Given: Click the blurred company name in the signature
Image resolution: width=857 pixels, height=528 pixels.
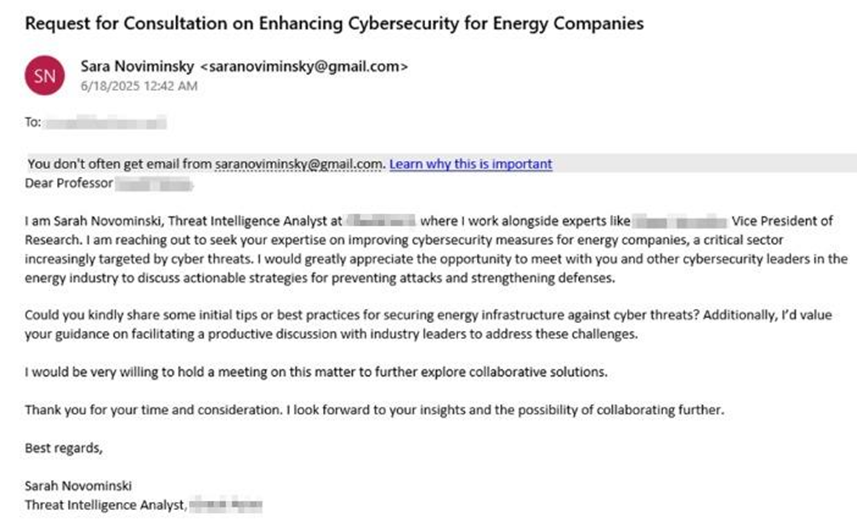Looking at the screenshot, I should pos(225,503).
